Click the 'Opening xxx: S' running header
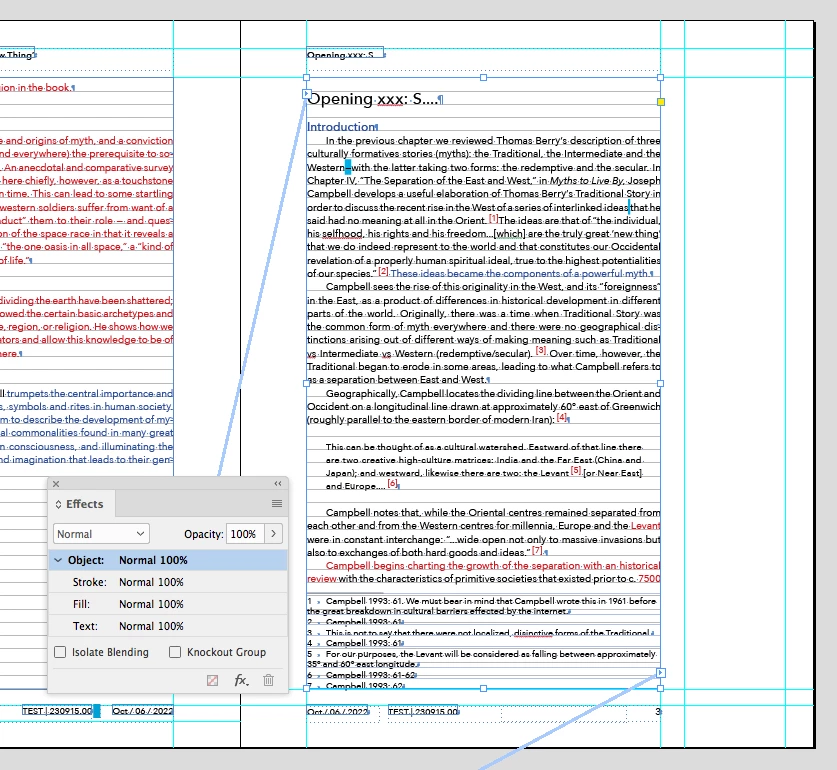This screenshot has width=837, height=770. [340, 55]
